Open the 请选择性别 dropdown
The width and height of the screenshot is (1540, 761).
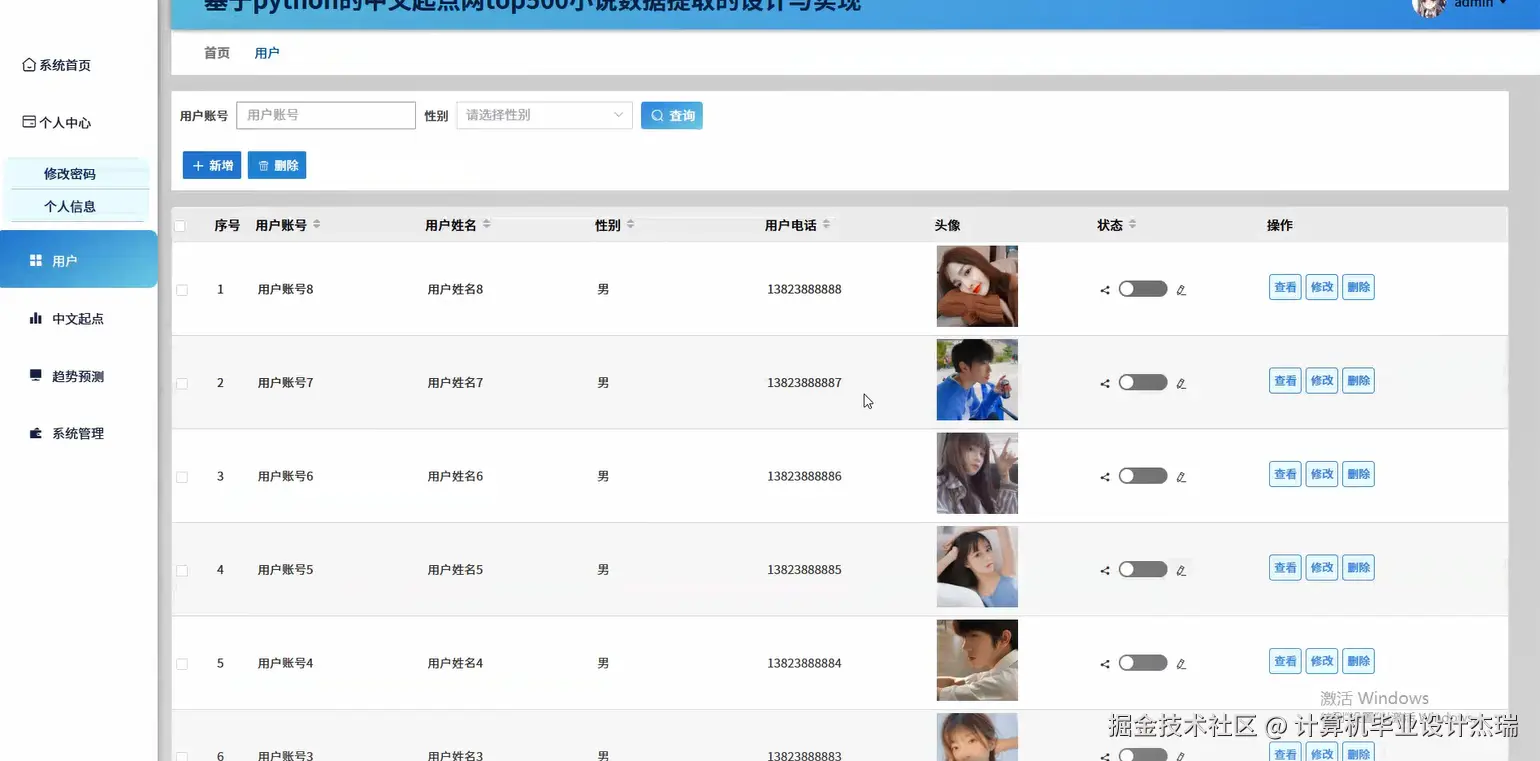click(544, 115)
